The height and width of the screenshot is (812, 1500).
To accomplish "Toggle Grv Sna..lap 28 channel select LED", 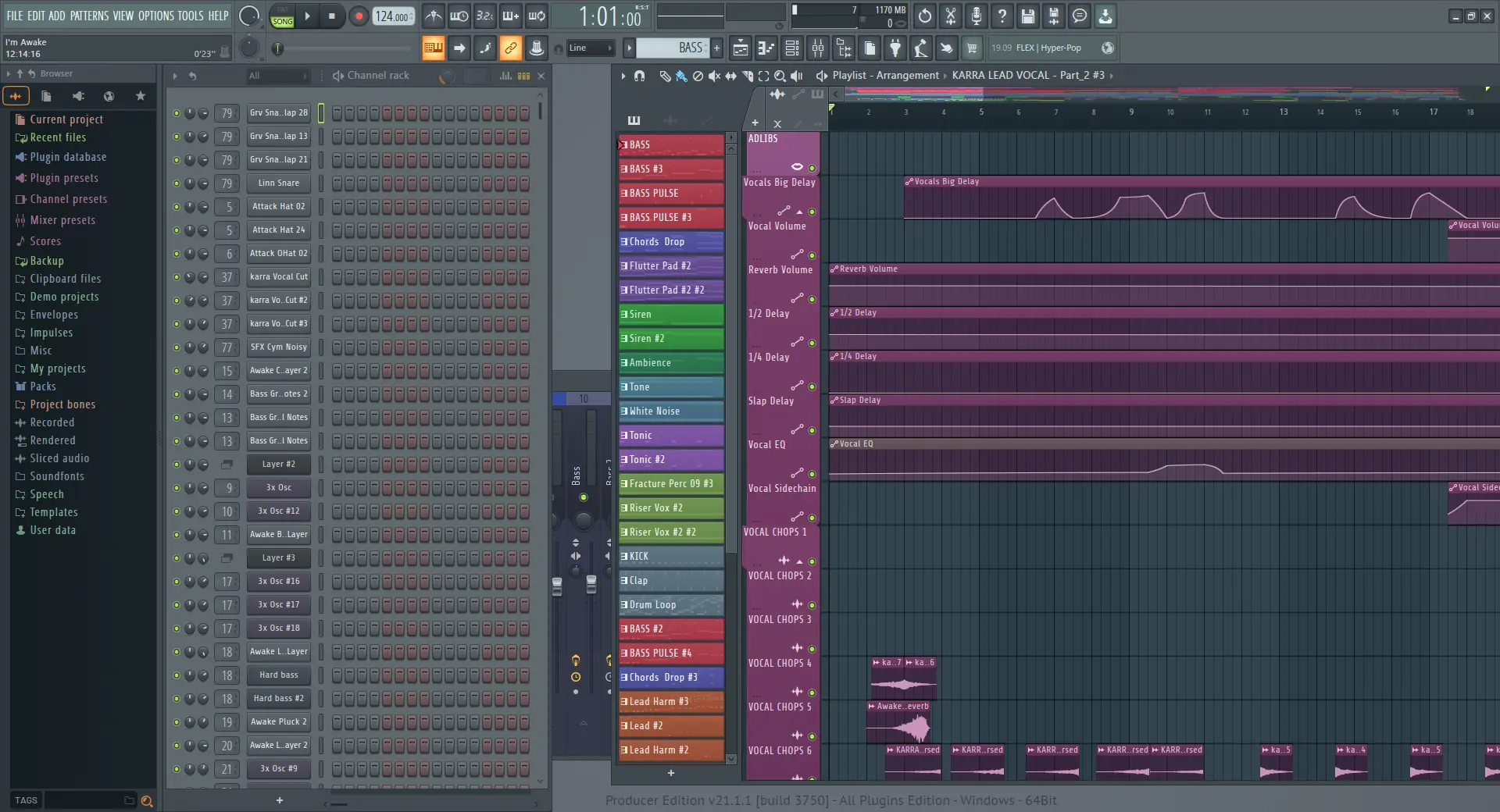I will (320, 113).
